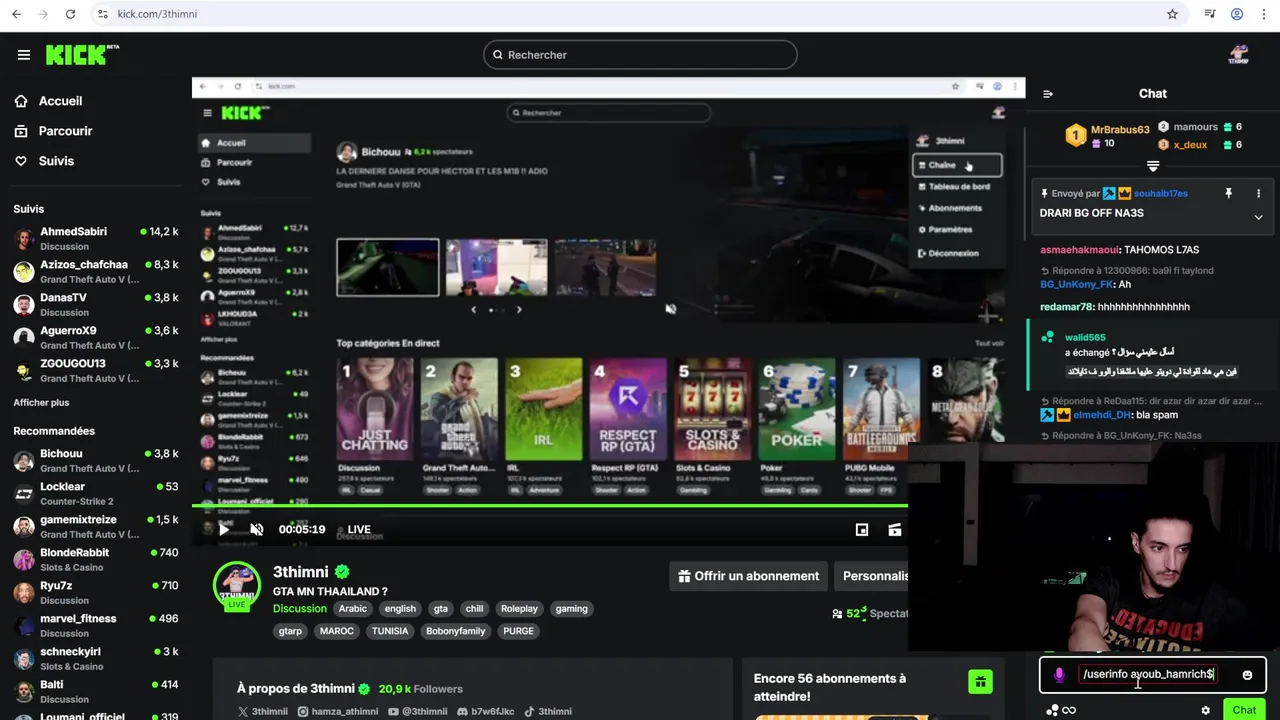Open chat settings gear icon
Image resolution: width=1280 pixels, height=720 pixels.
(x=1206, y=710)
